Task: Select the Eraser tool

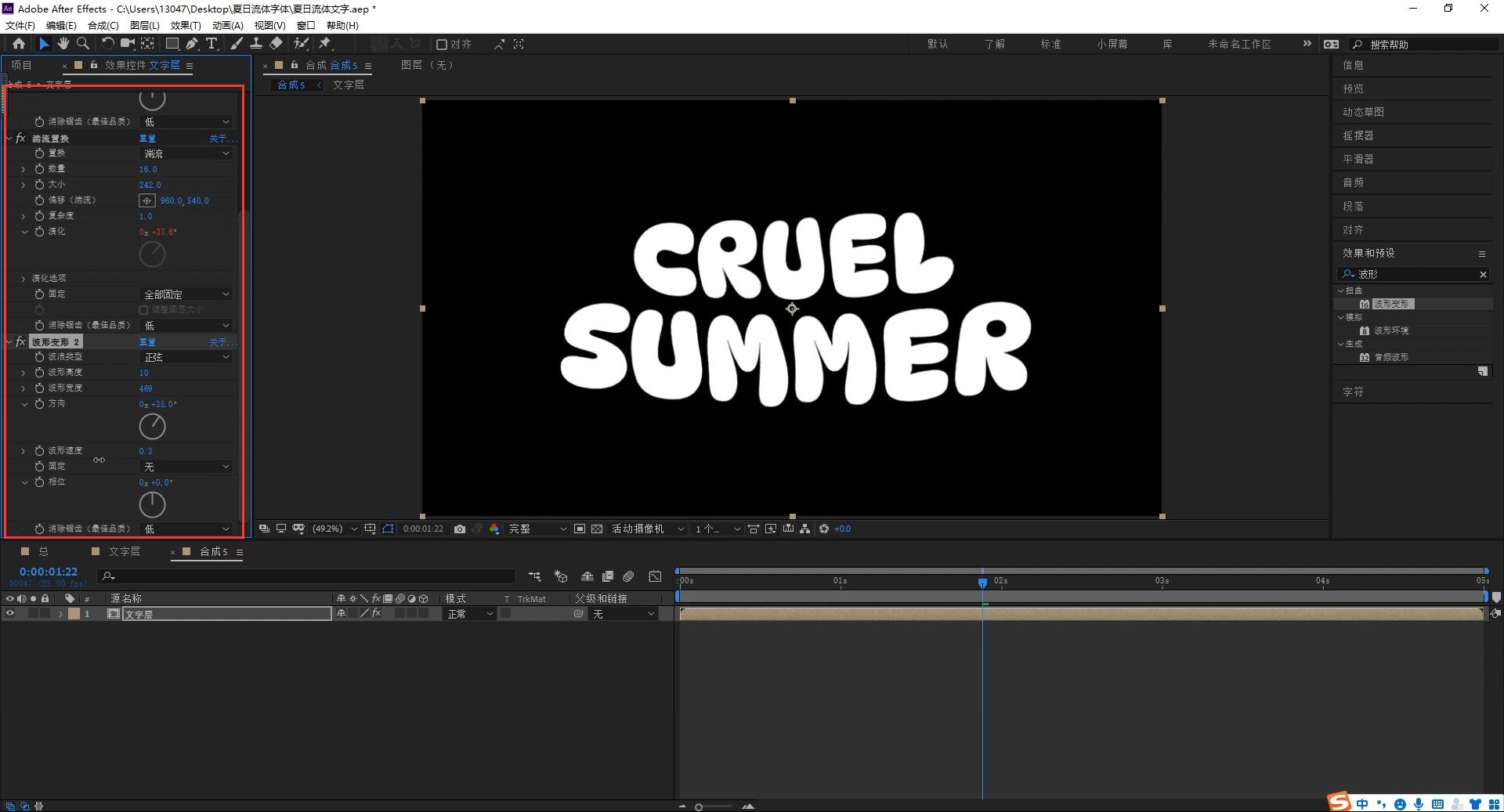Action: click(276, 44)
